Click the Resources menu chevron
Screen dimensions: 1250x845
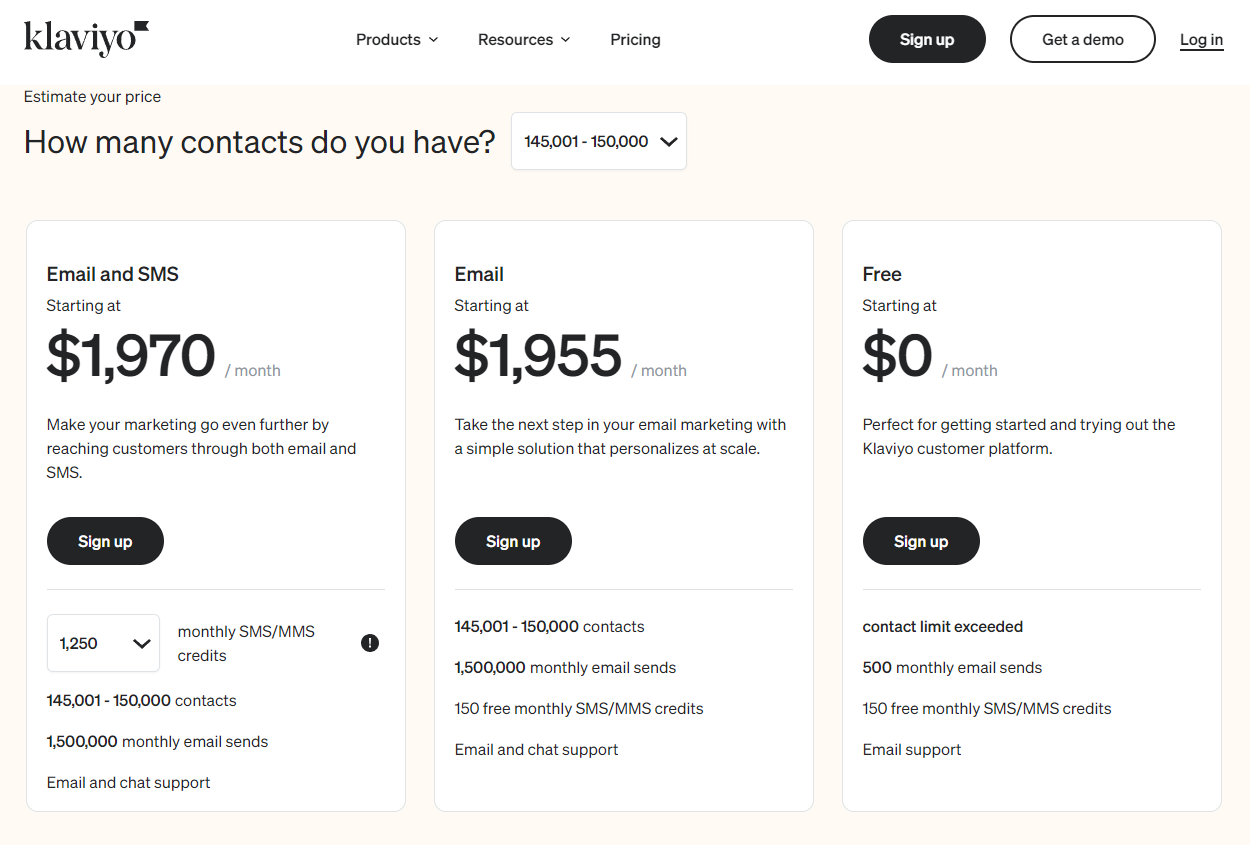coord(565,40)
